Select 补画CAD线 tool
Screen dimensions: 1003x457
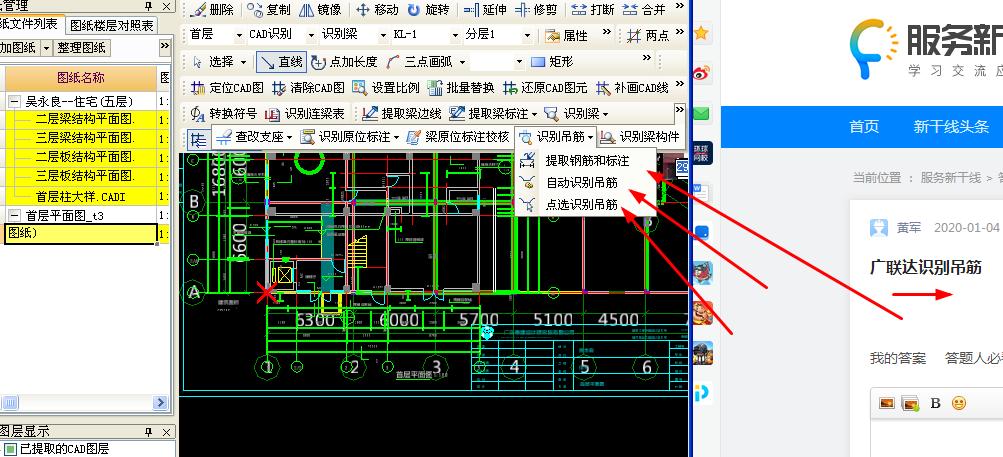point(632,88)
